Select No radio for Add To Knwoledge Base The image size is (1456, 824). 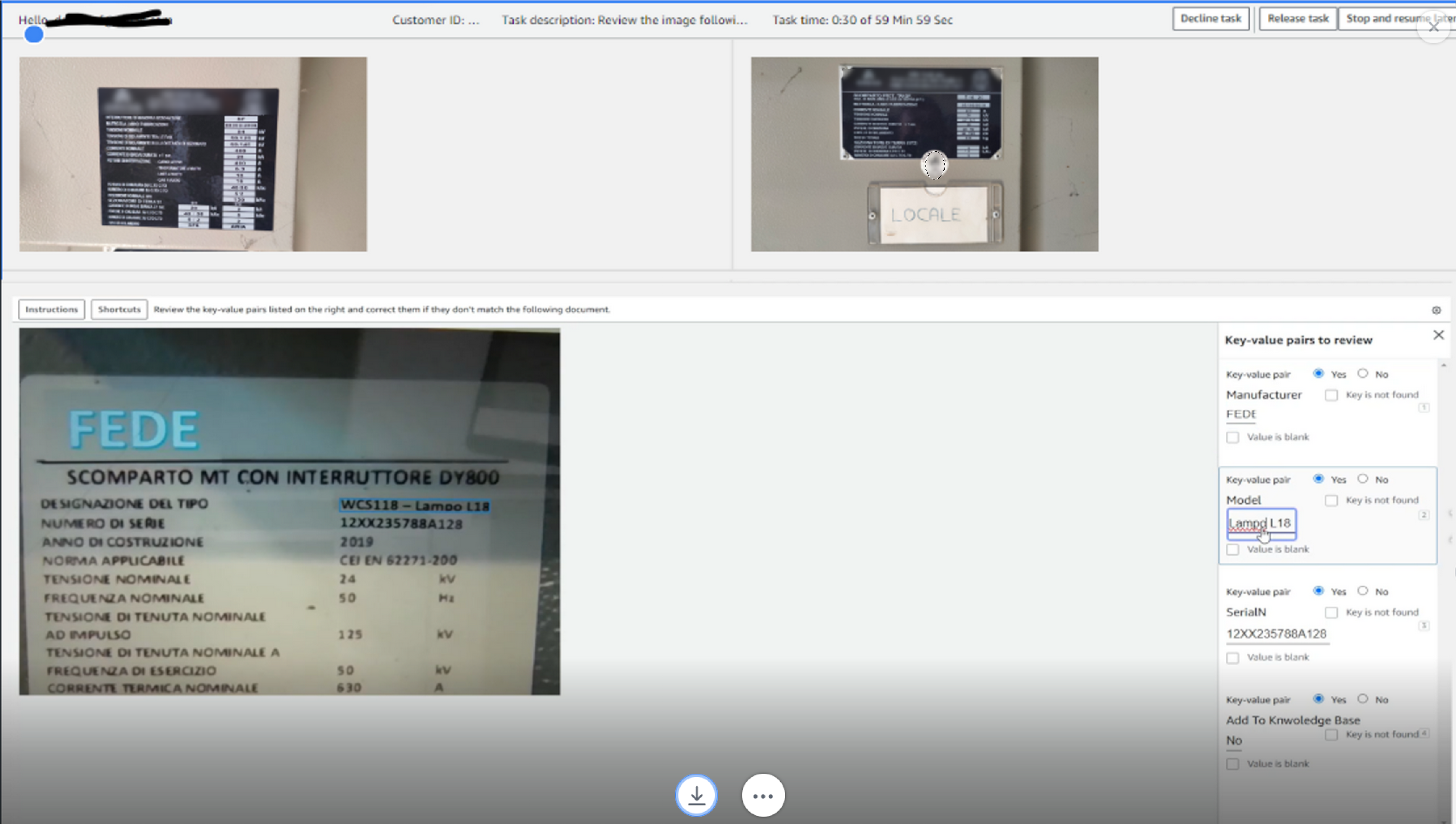[x=1363, y=700]
